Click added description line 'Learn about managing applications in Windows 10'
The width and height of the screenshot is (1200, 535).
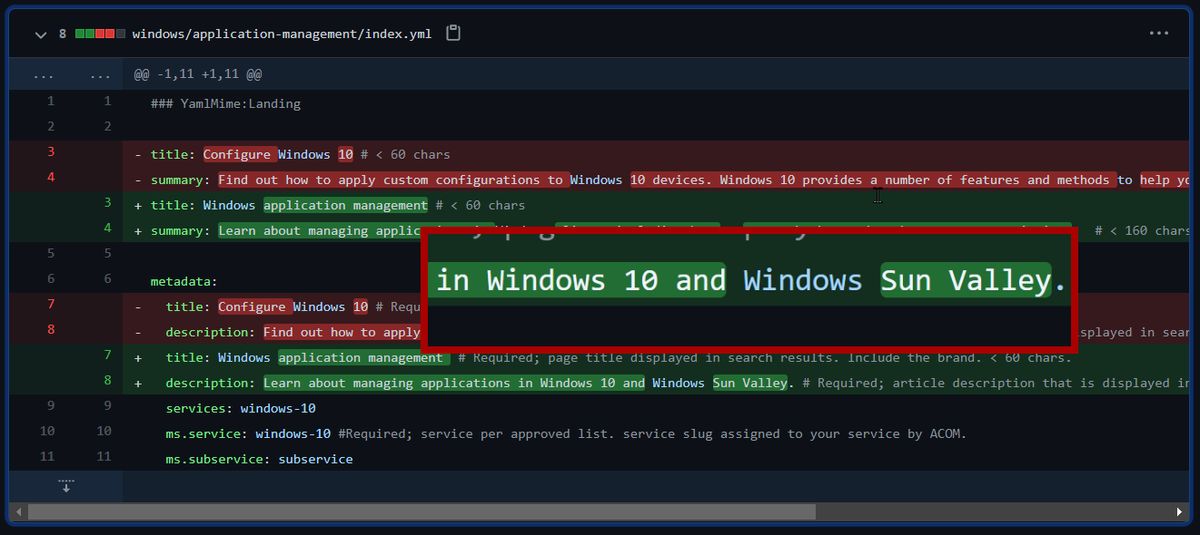coord(657,383)
